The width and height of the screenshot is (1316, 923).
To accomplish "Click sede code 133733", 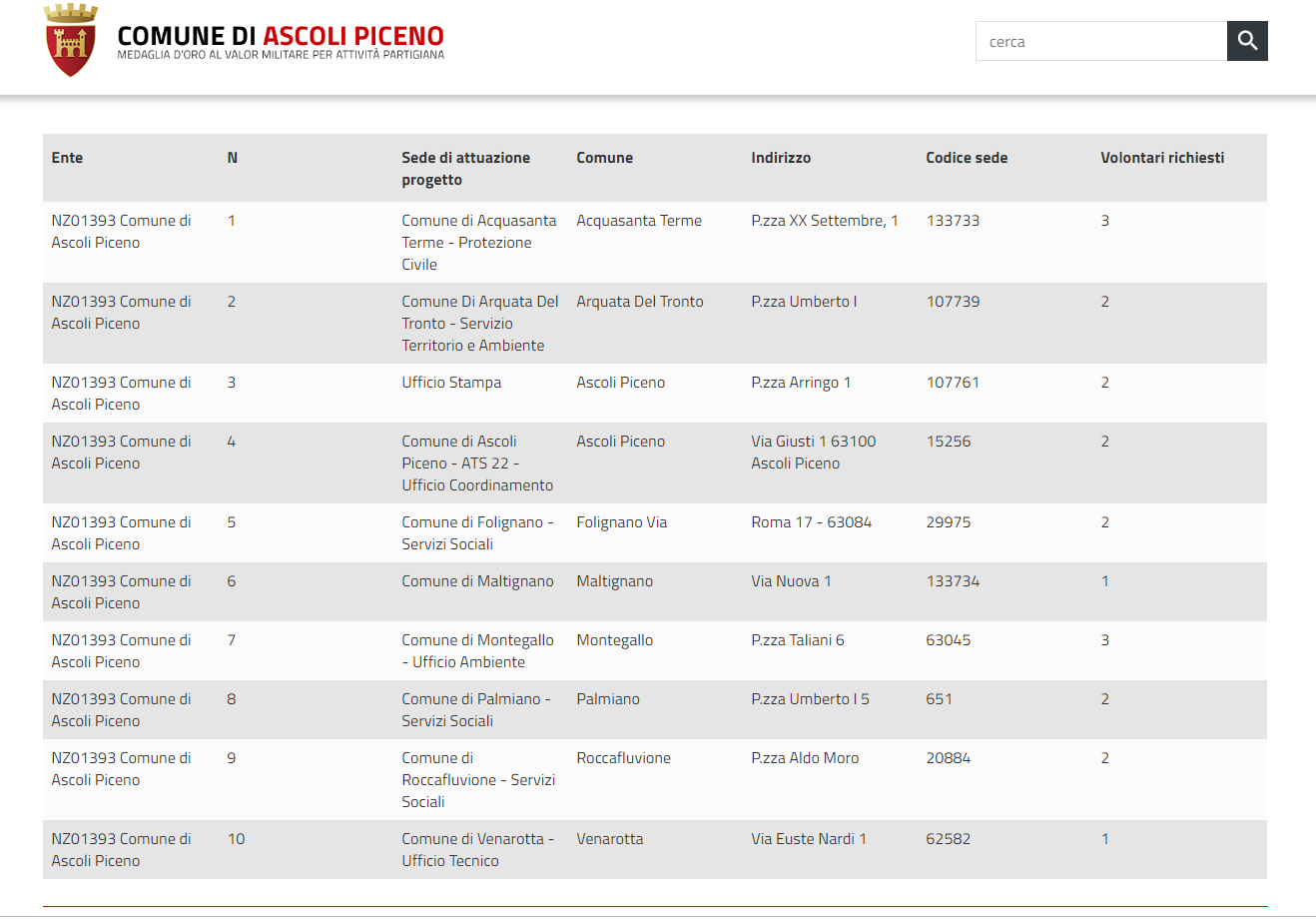I will 953,221.
